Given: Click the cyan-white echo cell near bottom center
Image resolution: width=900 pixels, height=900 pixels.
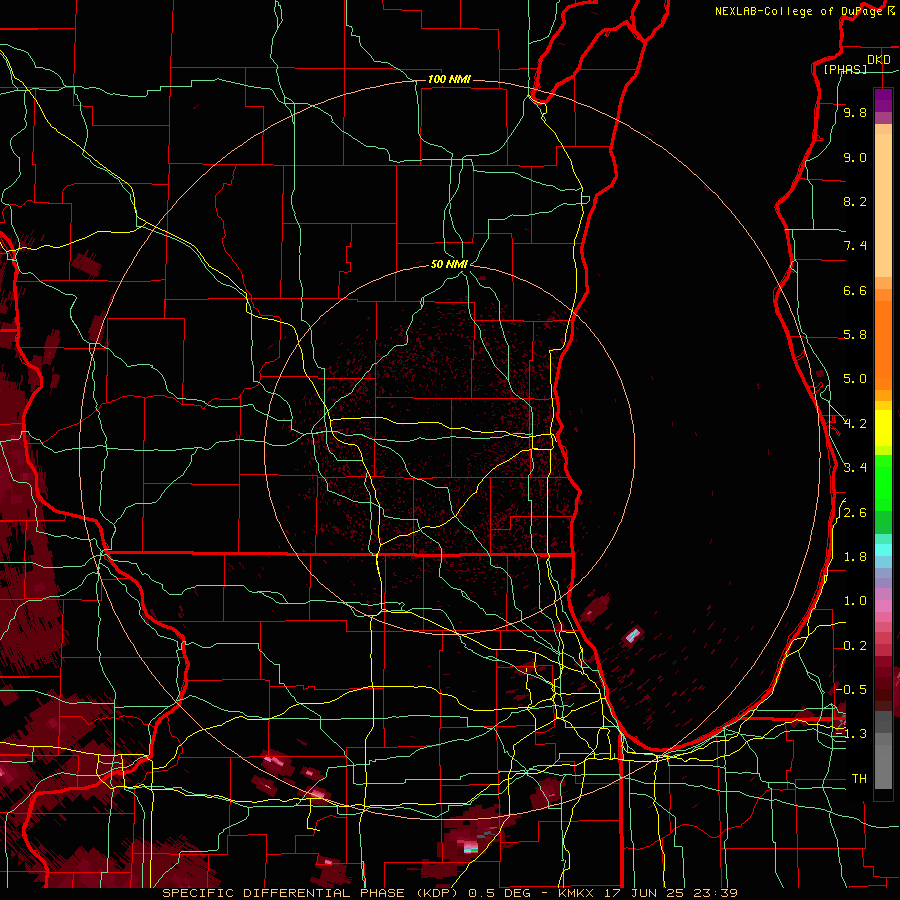Looking at the screenshot, I should click(x=470, y=847).
